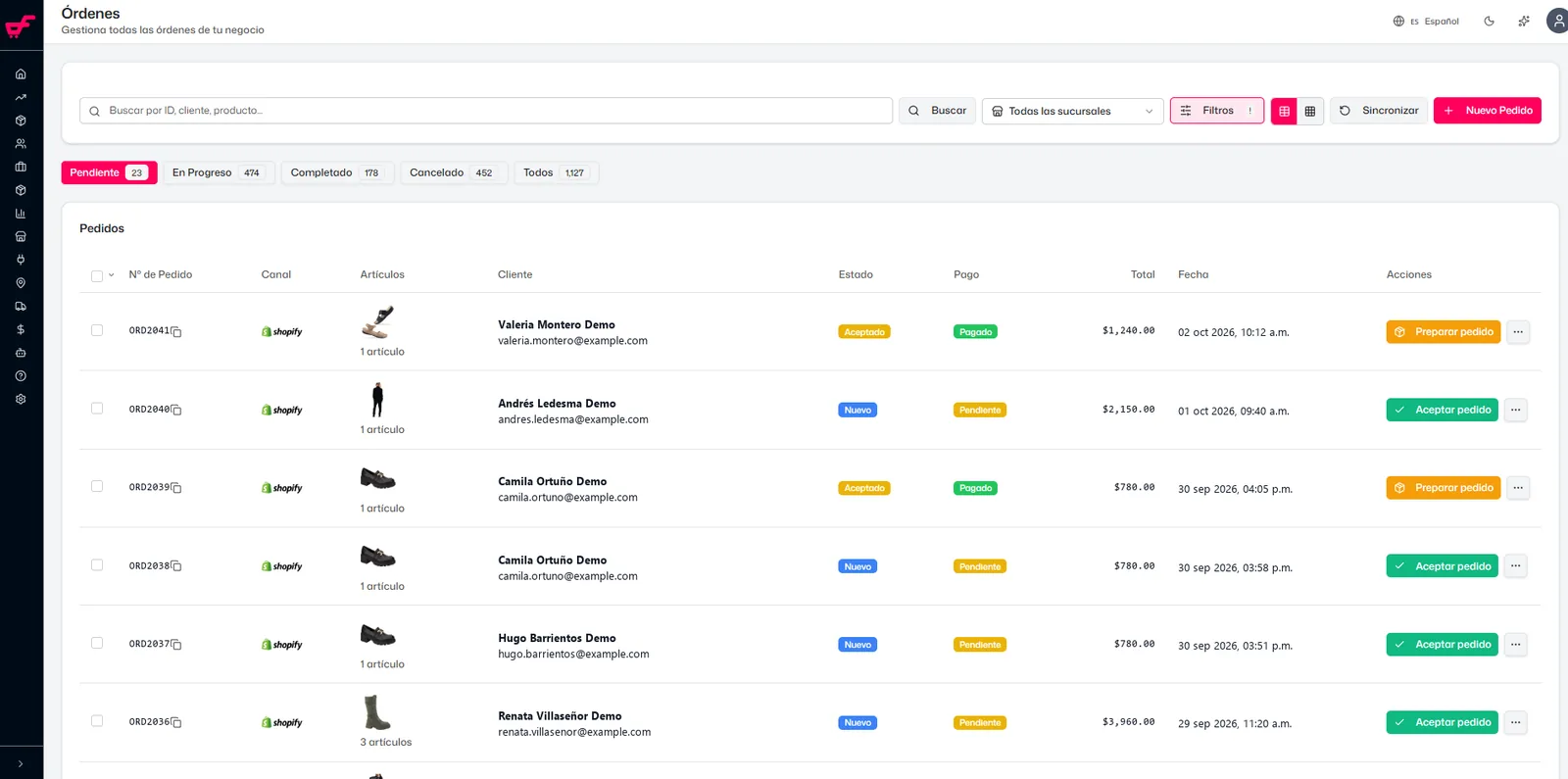Switch to compact table view icon
The height and width of the screenshot is (779, 1568).
pos(1284,111)
